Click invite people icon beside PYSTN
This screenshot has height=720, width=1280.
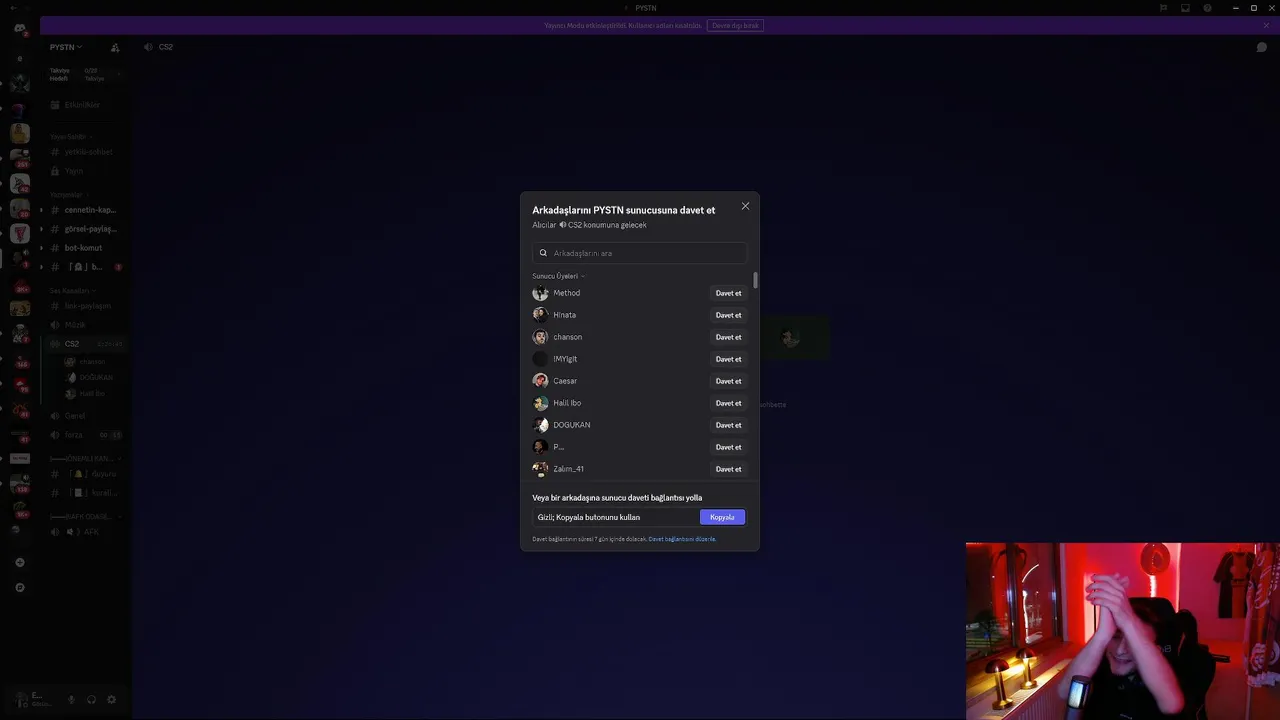(x=115, y=47)
